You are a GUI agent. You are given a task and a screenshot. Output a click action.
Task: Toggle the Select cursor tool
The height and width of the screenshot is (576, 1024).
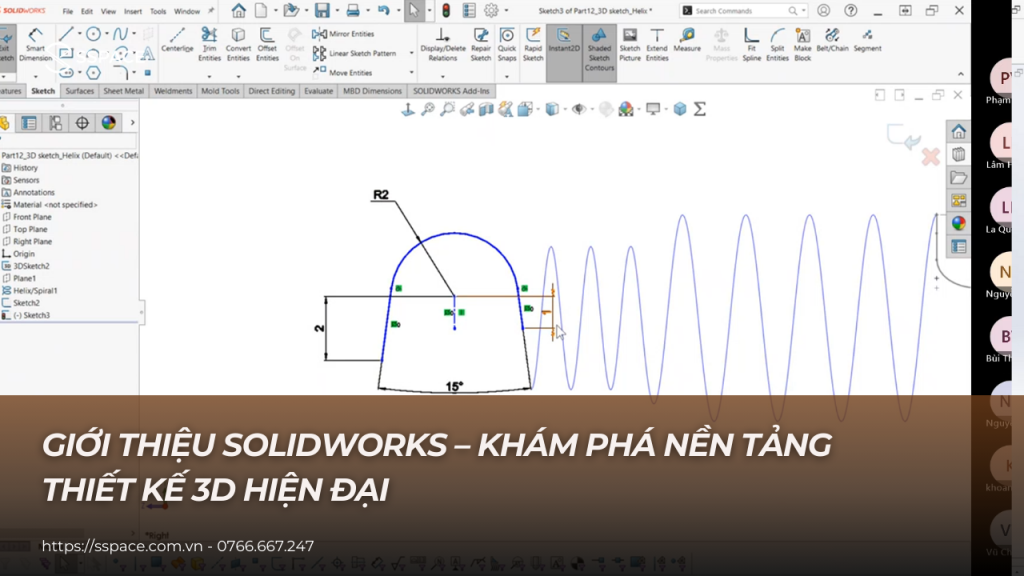tap(414, 10)
